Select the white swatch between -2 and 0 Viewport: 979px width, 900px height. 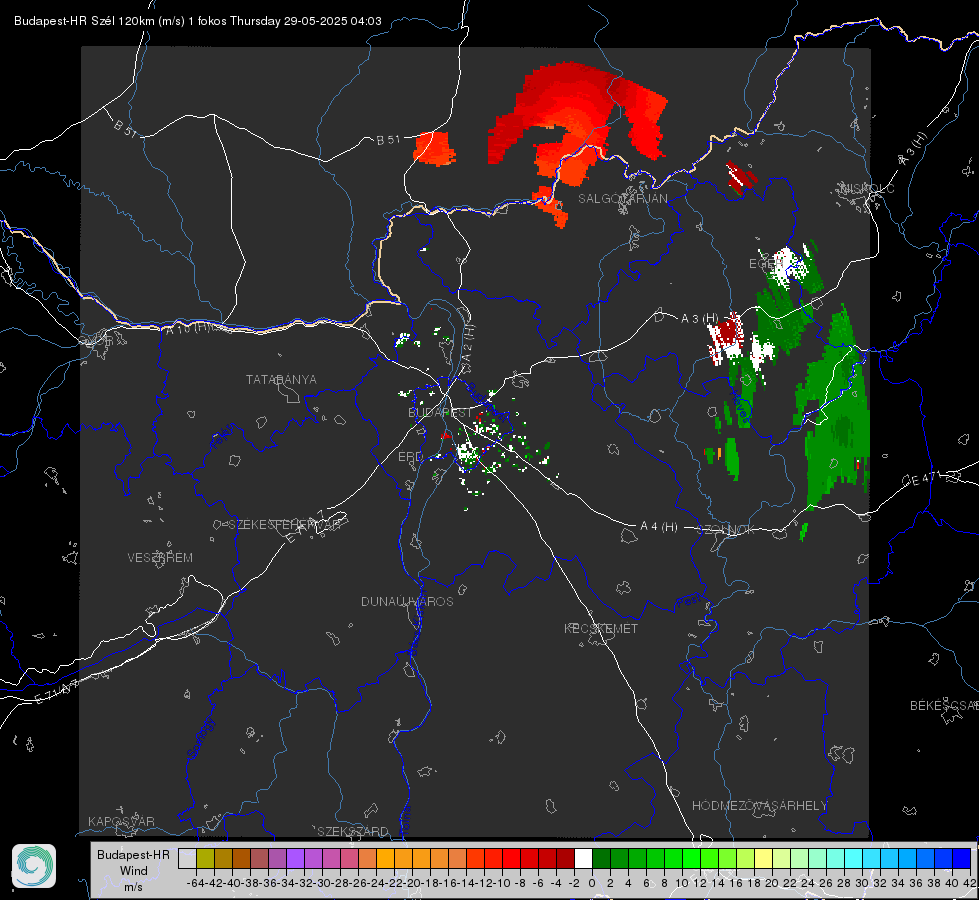(584, 858)
